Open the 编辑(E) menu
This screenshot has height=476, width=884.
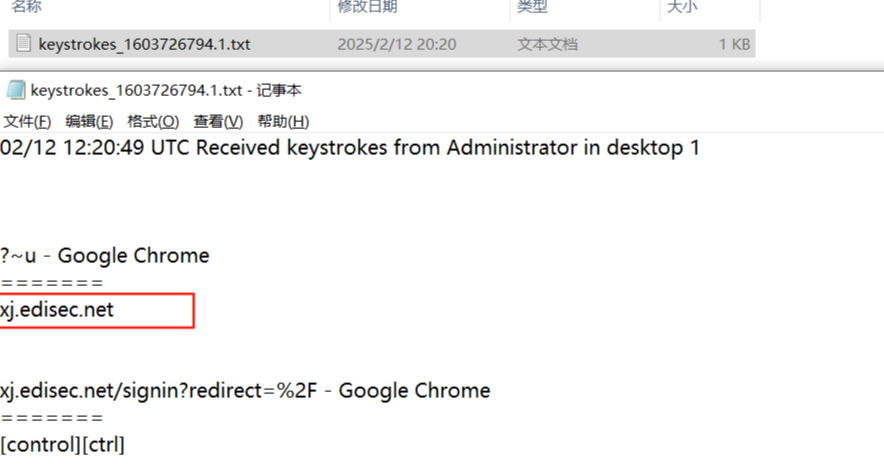pos(88,121)
